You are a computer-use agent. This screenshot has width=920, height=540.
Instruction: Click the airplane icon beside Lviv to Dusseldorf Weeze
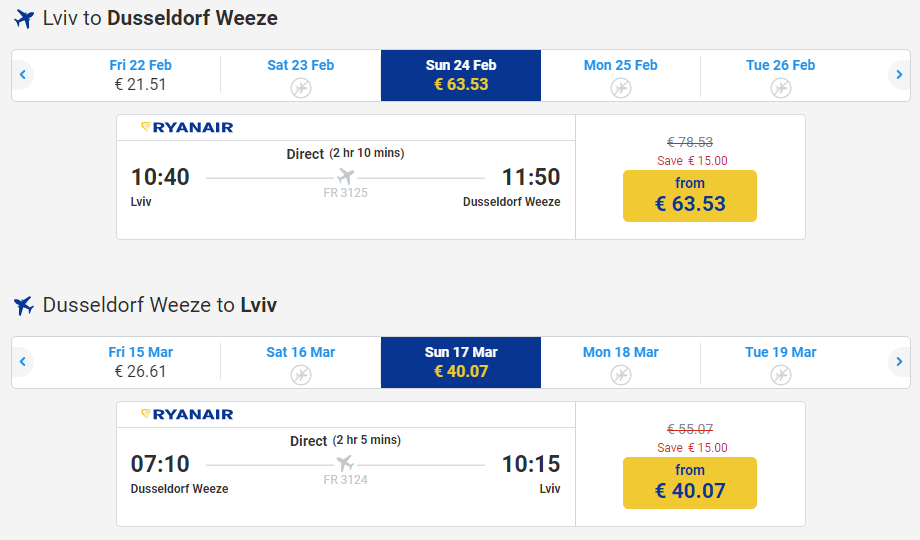[x=24, y=19]
